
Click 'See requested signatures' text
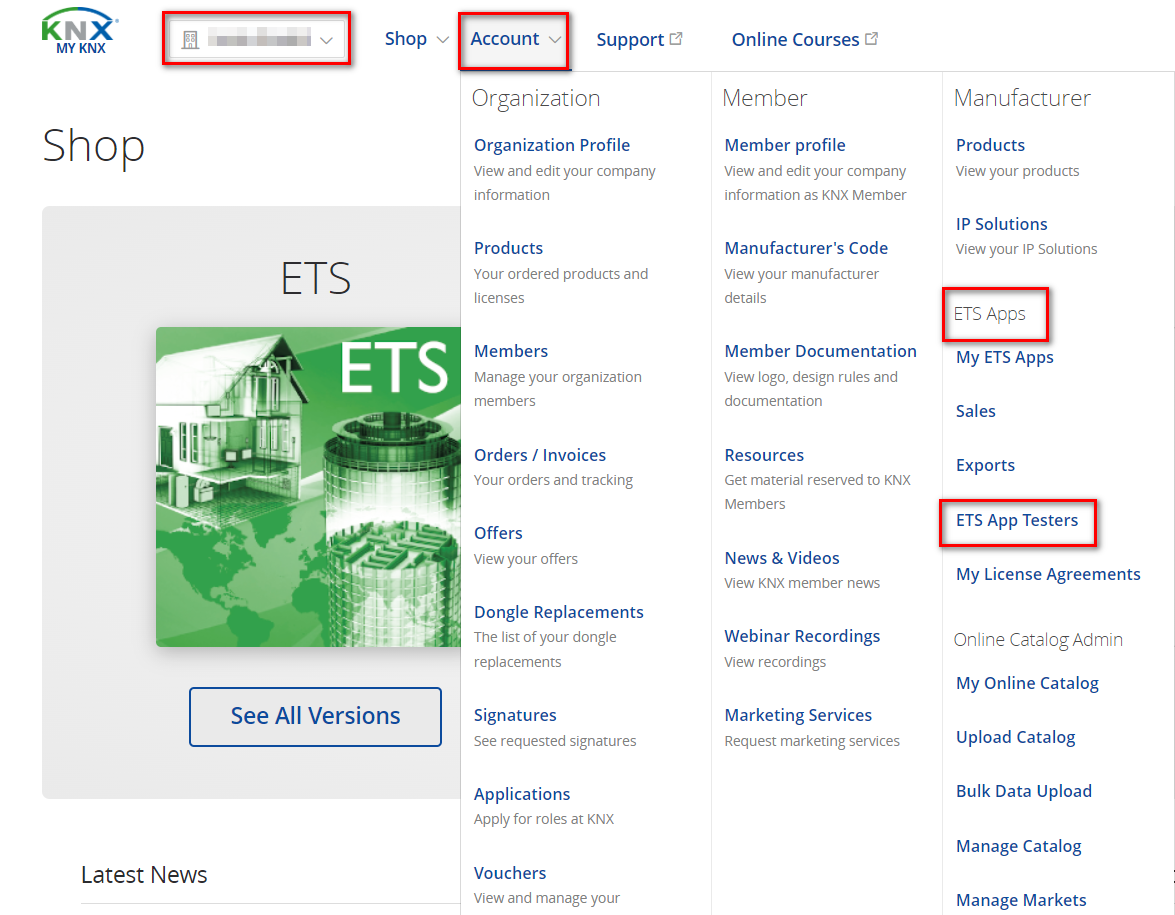coord(555,740)
